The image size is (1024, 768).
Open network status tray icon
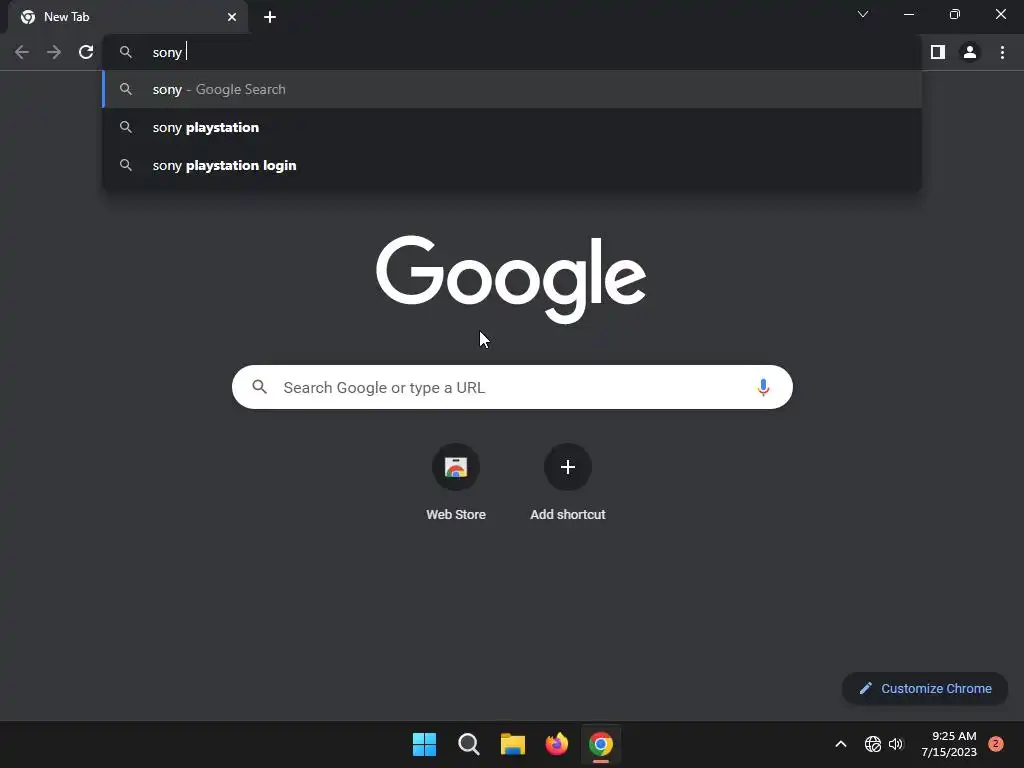click(872, 744)
